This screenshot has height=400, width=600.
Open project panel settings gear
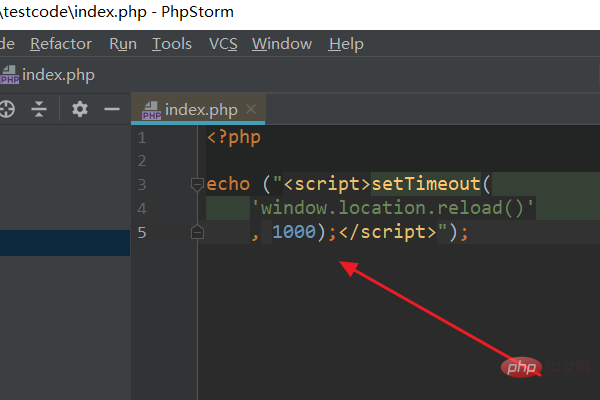click(80, 109)
